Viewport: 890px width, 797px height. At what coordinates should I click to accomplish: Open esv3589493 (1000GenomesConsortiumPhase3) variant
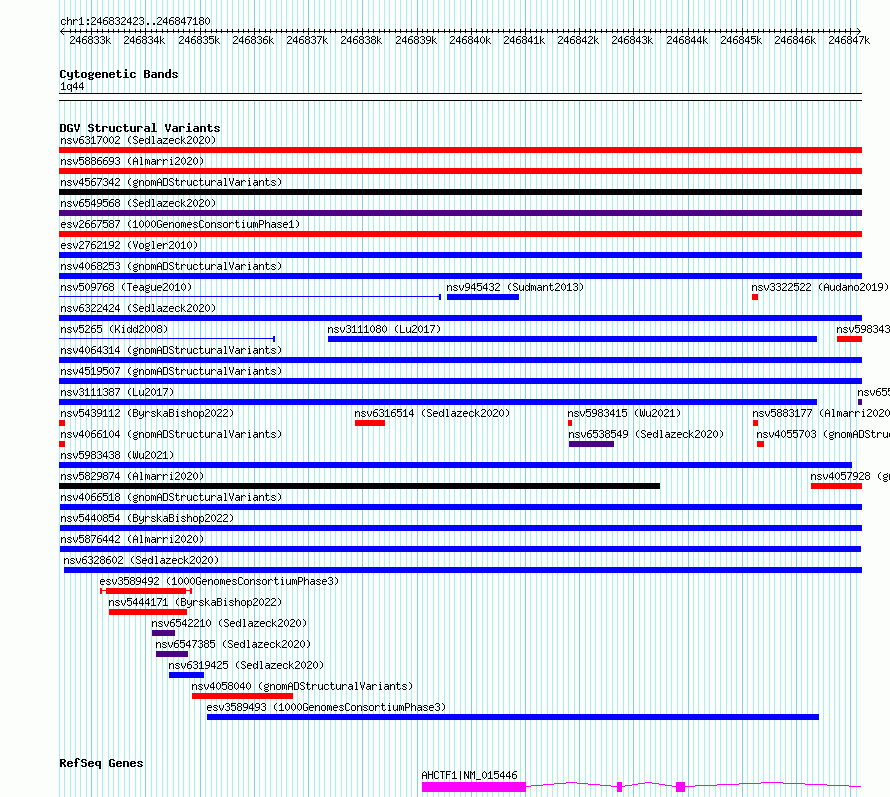(x=326, y=707)
